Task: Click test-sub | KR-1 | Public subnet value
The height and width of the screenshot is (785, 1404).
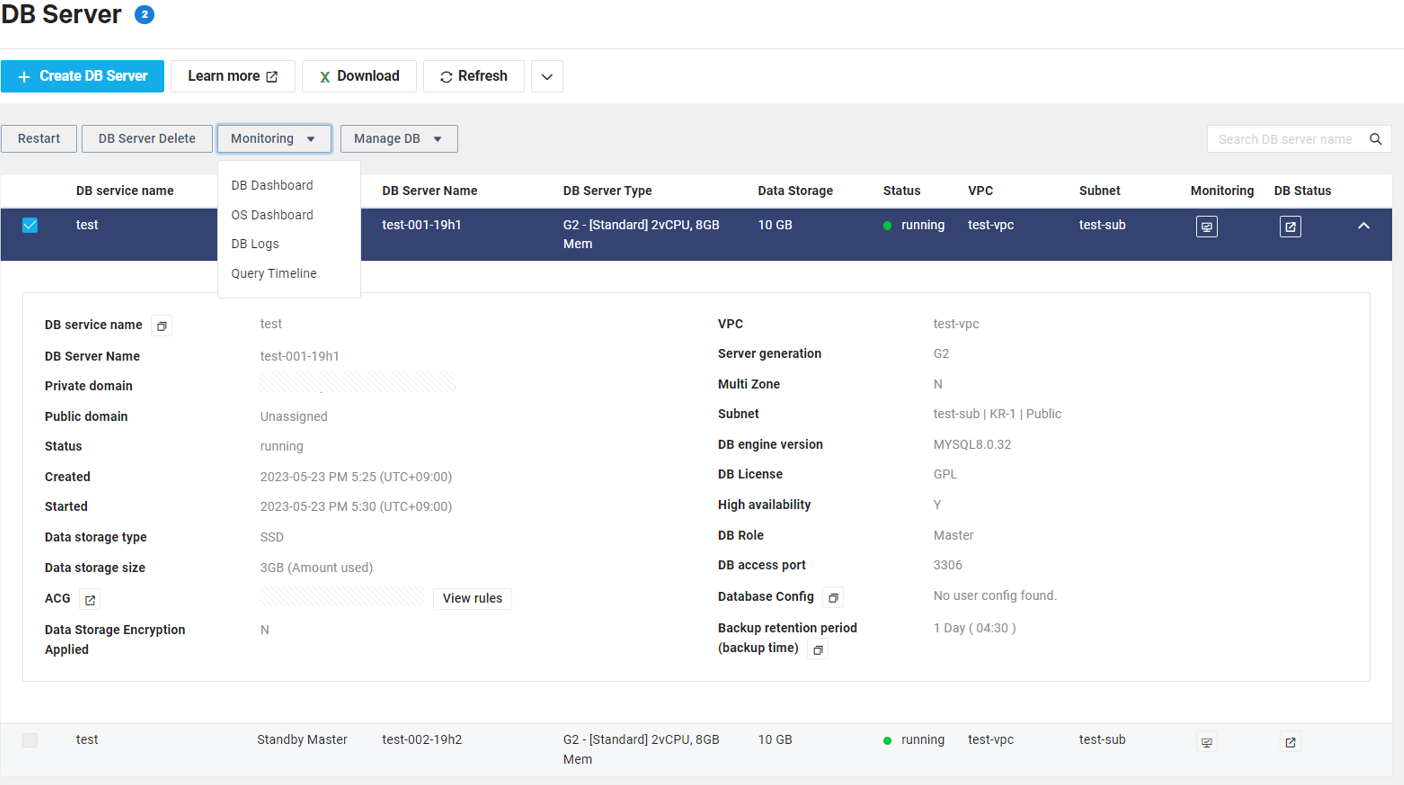Action: [x=997, y=414]
